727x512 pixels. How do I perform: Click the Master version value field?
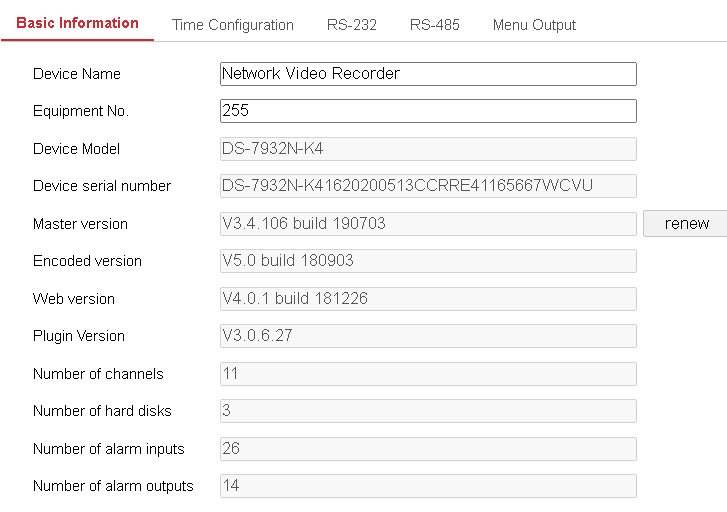427,224
